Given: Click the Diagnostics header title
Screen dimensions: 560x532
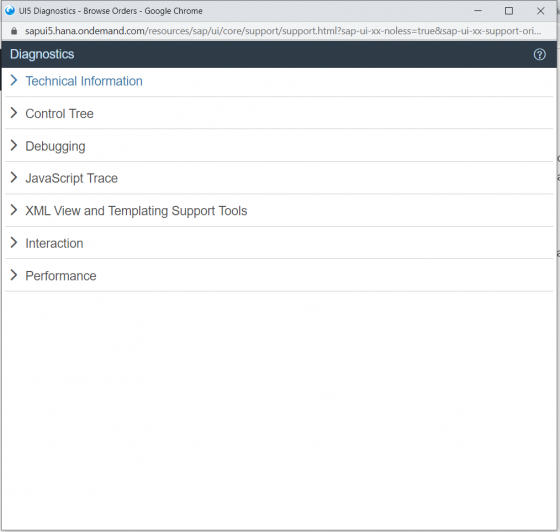Looking at the screenshot, I should pyautogui.click(x=42, y=54).
